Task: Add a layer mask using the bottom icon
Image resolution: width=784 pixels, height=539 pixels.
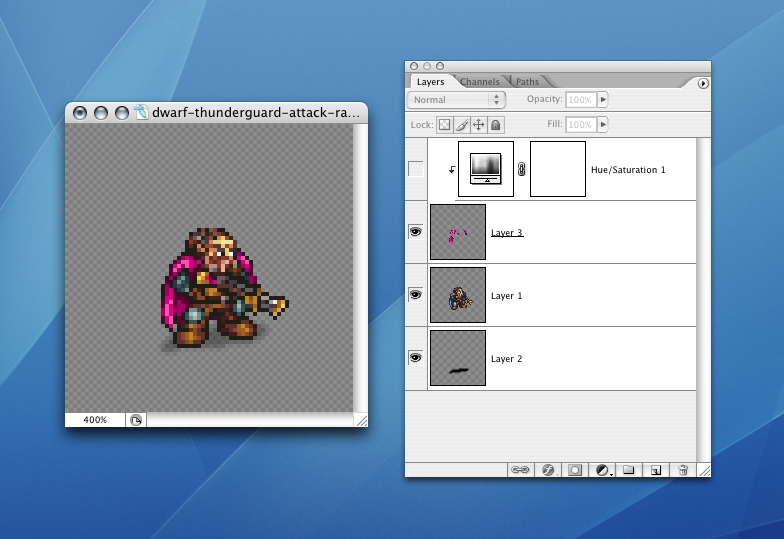Action: tap(575, 470)
